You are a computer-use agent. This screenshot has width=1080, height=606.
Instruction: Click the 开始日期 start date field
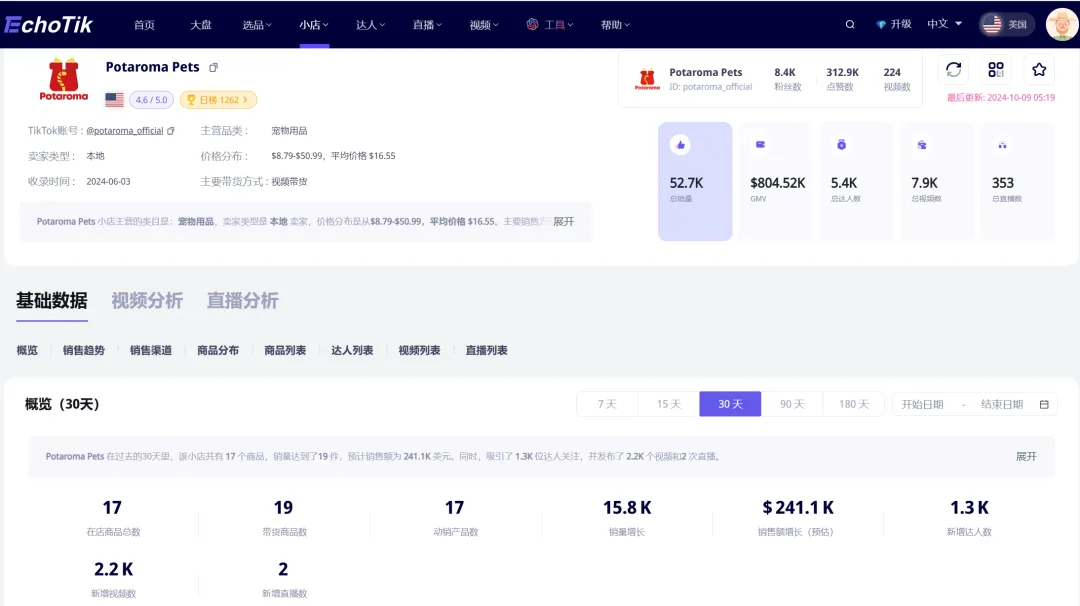922,404
